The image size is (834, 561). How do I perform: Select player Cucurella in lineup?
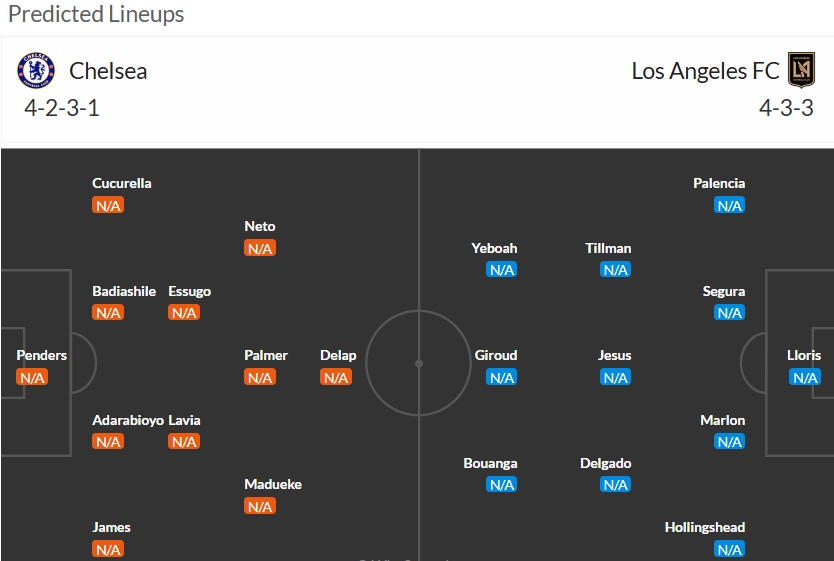tap(122, 183)
